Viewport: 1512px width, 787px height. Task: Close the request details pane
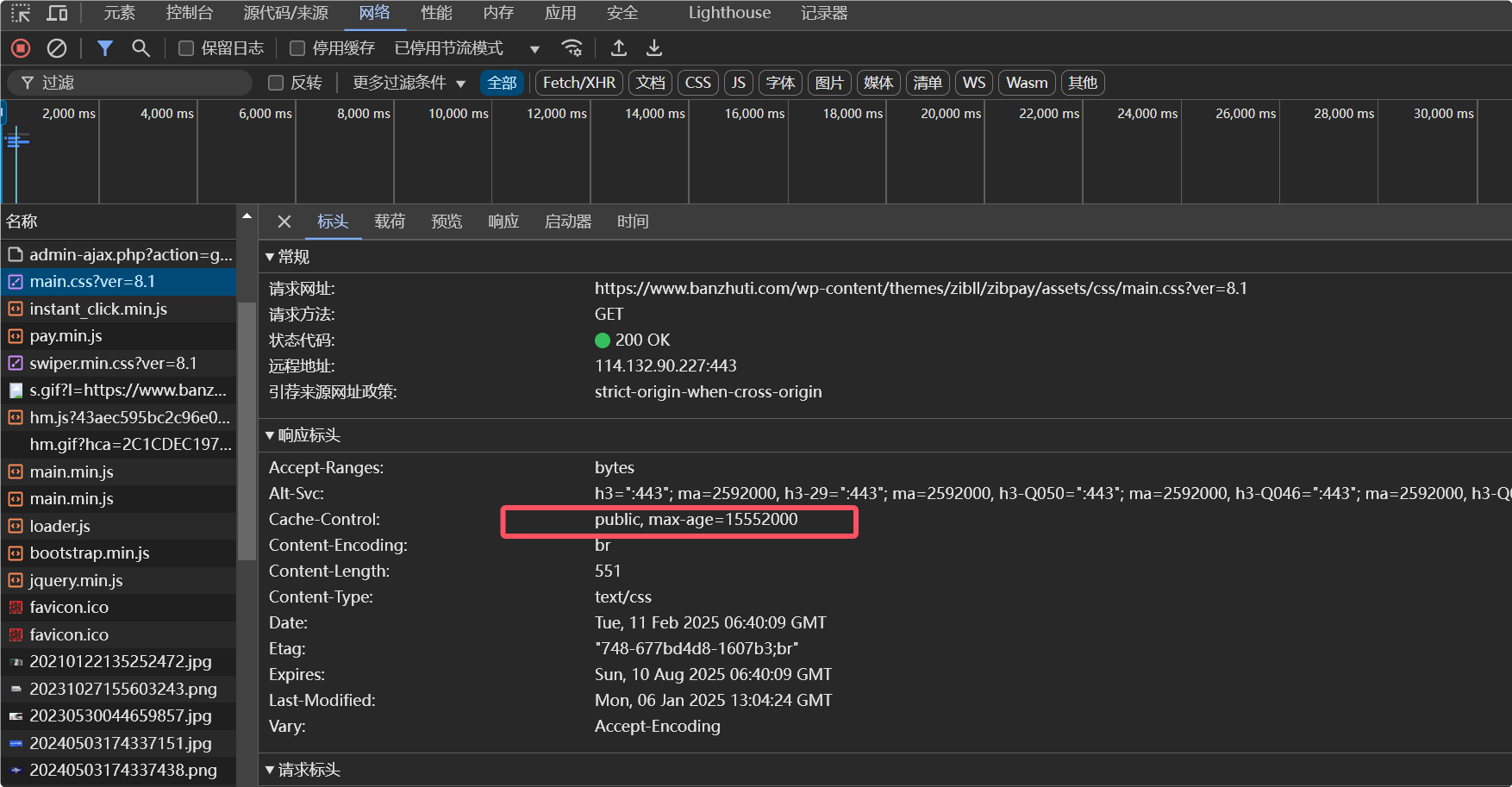pyautogui.click(x=284, y=222)
